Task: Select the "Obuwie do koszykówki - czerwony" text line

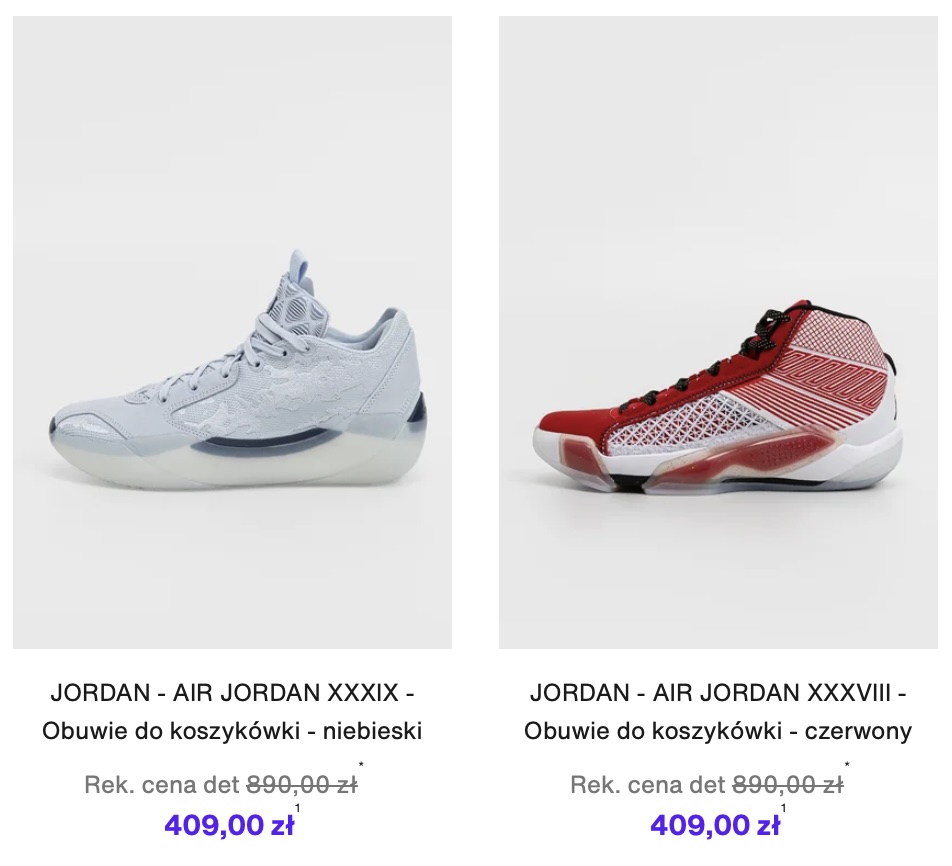Action: point(718,731)
